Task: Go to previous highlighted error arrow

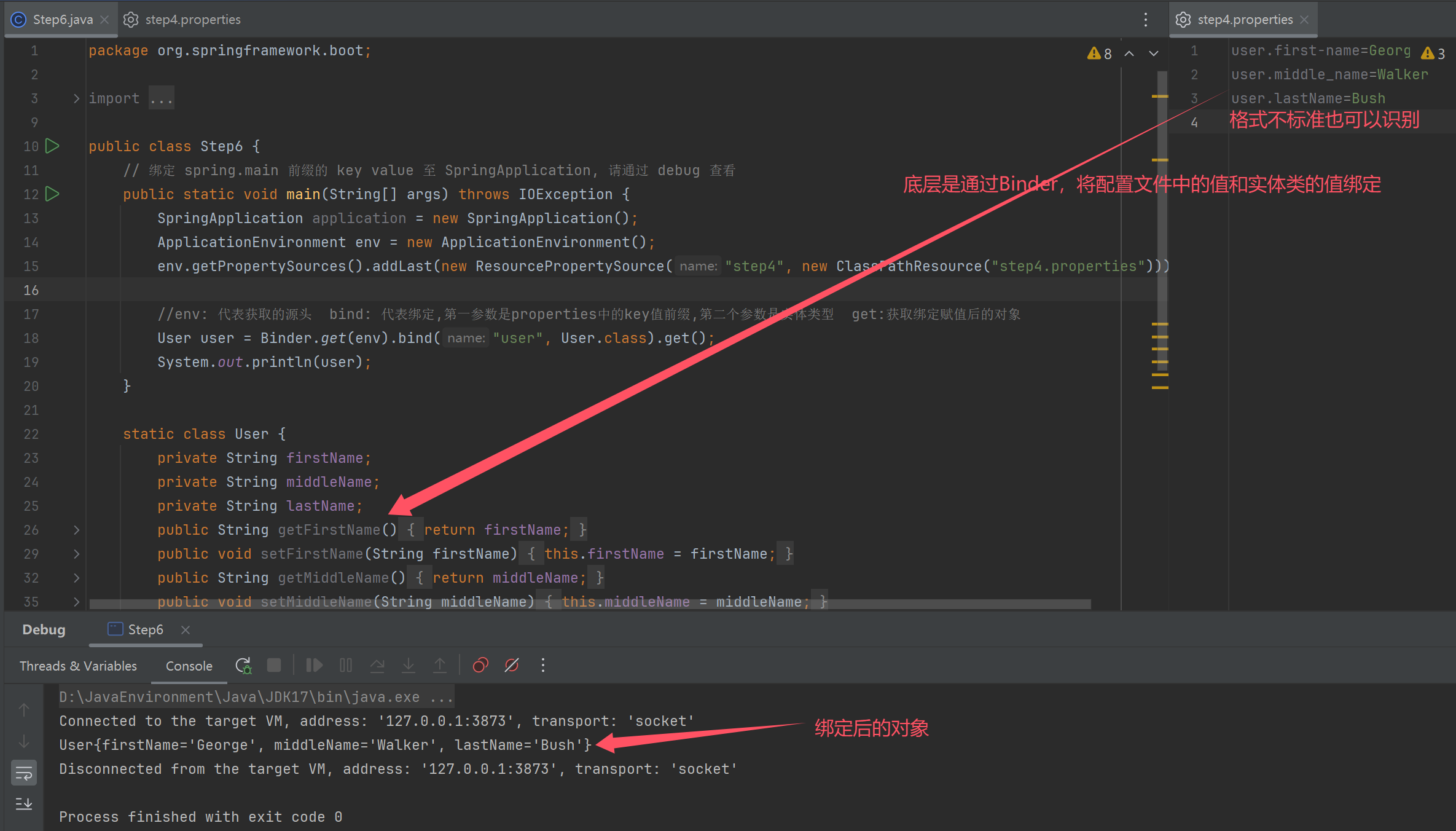Action: tap(1129, 53)
